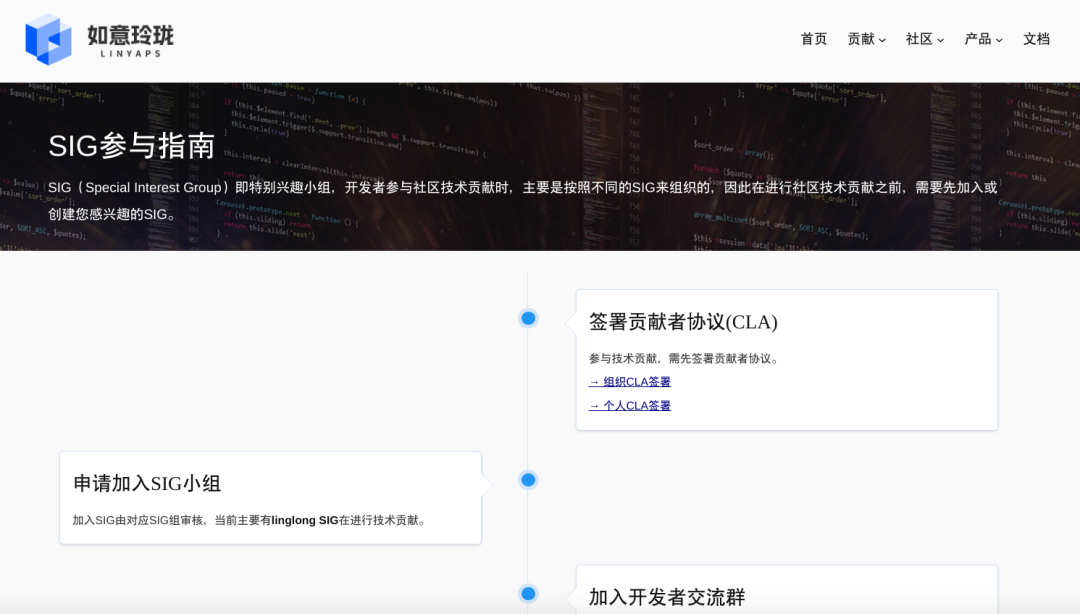This screenshot has width=1080, height=614.
Task: Expand the 贡献 dropdown menu
Action: (861, 39)
